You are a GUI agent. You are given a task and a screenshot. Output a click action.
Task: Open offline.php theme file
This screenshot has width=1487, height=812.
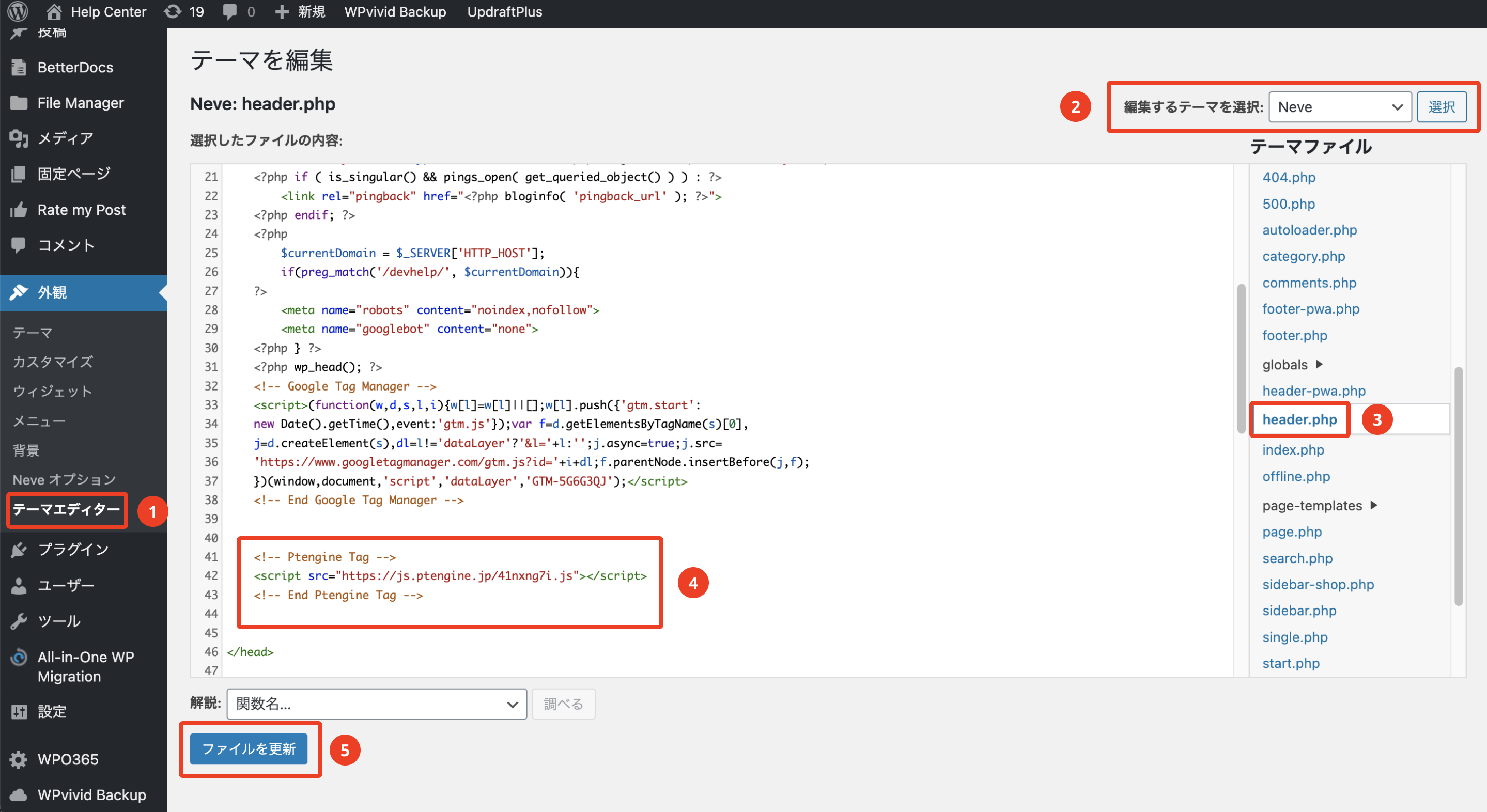coord(1296,476)
